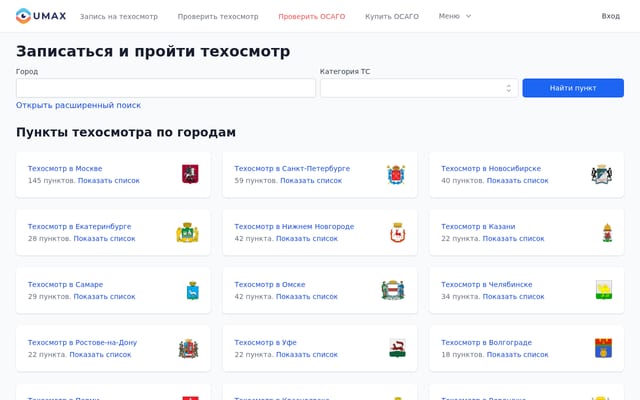This screenshot has height=400, width=640.
Task: Click the UMAX logo
Action: pyautogui.click(x=41, y=16)
